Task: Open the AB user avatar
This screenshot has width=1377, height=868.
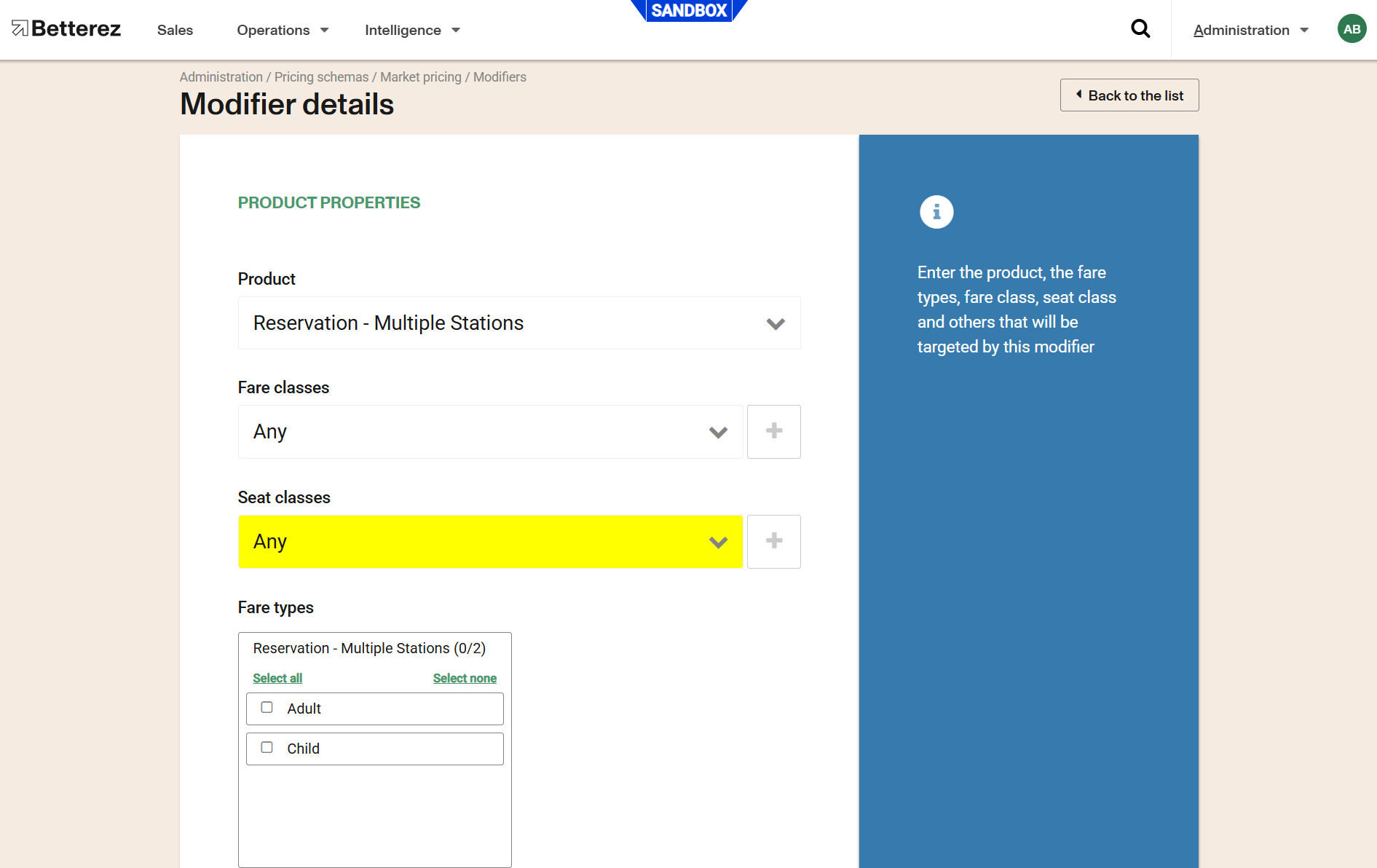Action: [1352, 29]
